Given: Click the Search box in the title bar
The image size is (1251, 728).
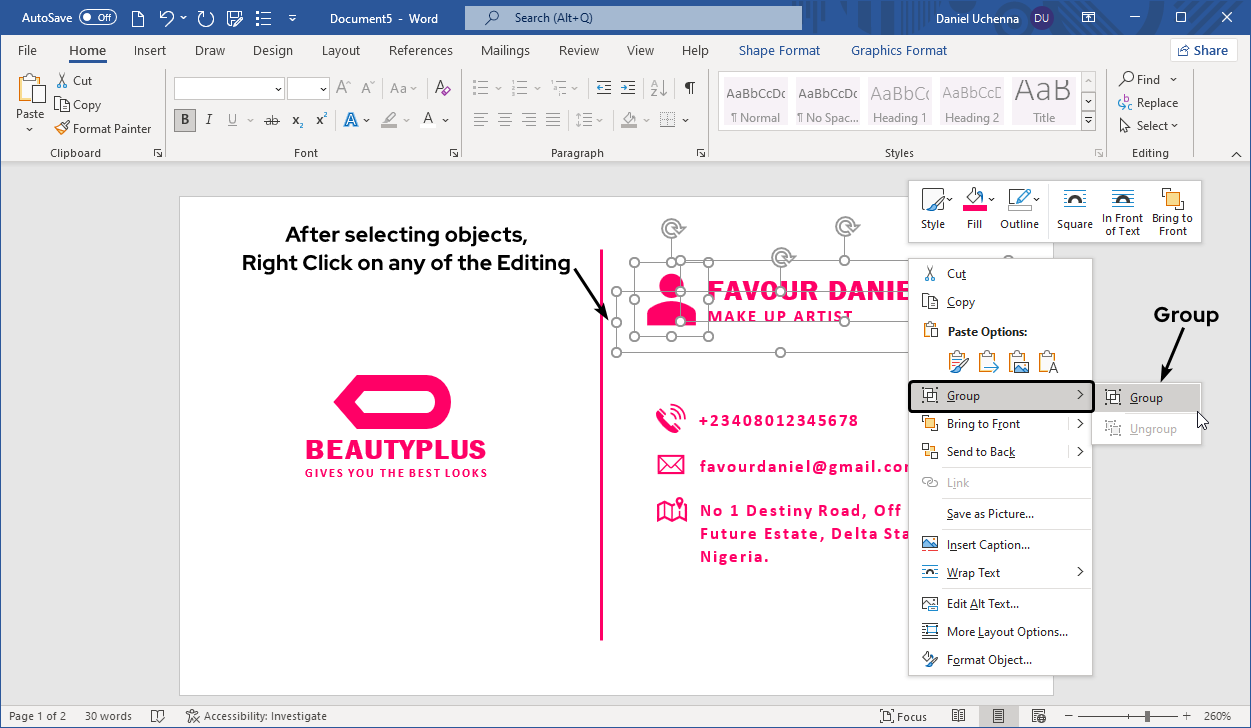Looking at the screenshot, I should pos(633,18).
